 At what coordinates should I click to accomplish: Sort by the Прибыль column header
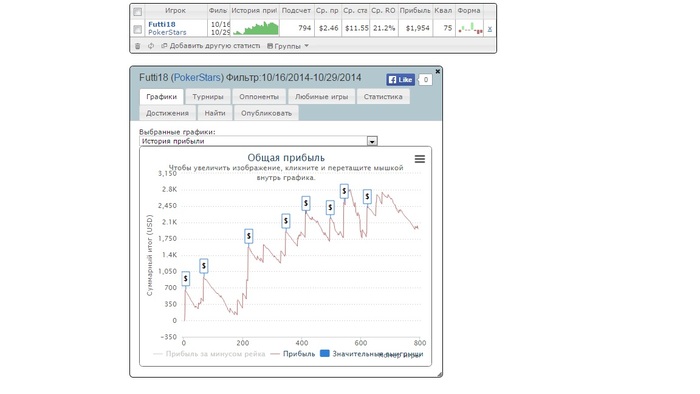pyautogui.click(x=415, y=11)
